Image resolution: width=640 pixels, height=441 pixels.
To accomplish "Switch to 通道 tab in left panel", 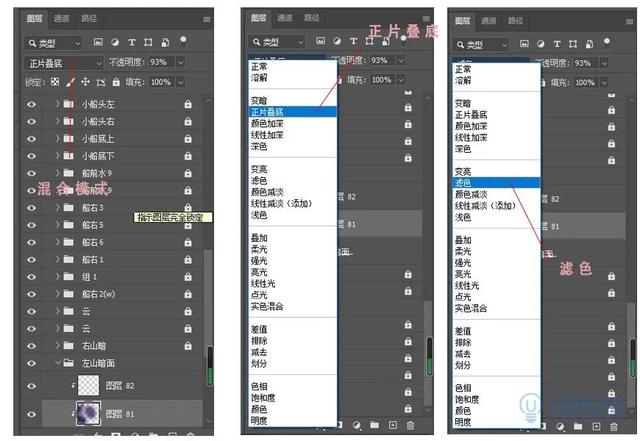I will pos(62,18).
